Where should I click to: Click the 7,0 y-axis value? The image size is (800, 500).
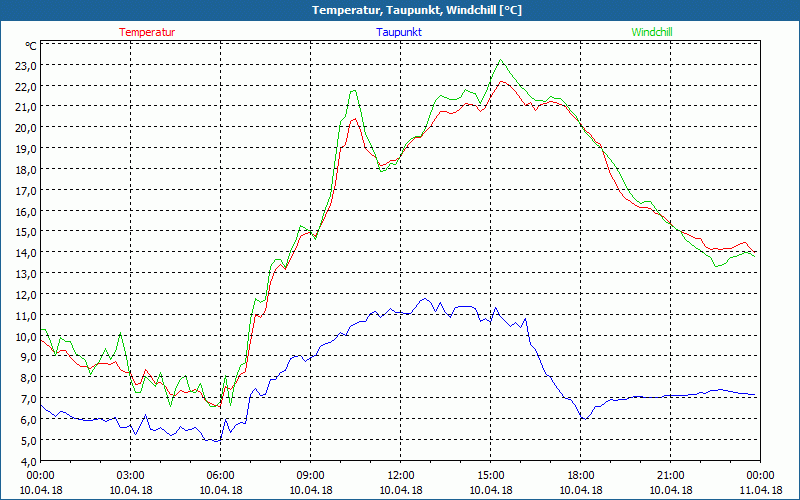click(29, 398)
